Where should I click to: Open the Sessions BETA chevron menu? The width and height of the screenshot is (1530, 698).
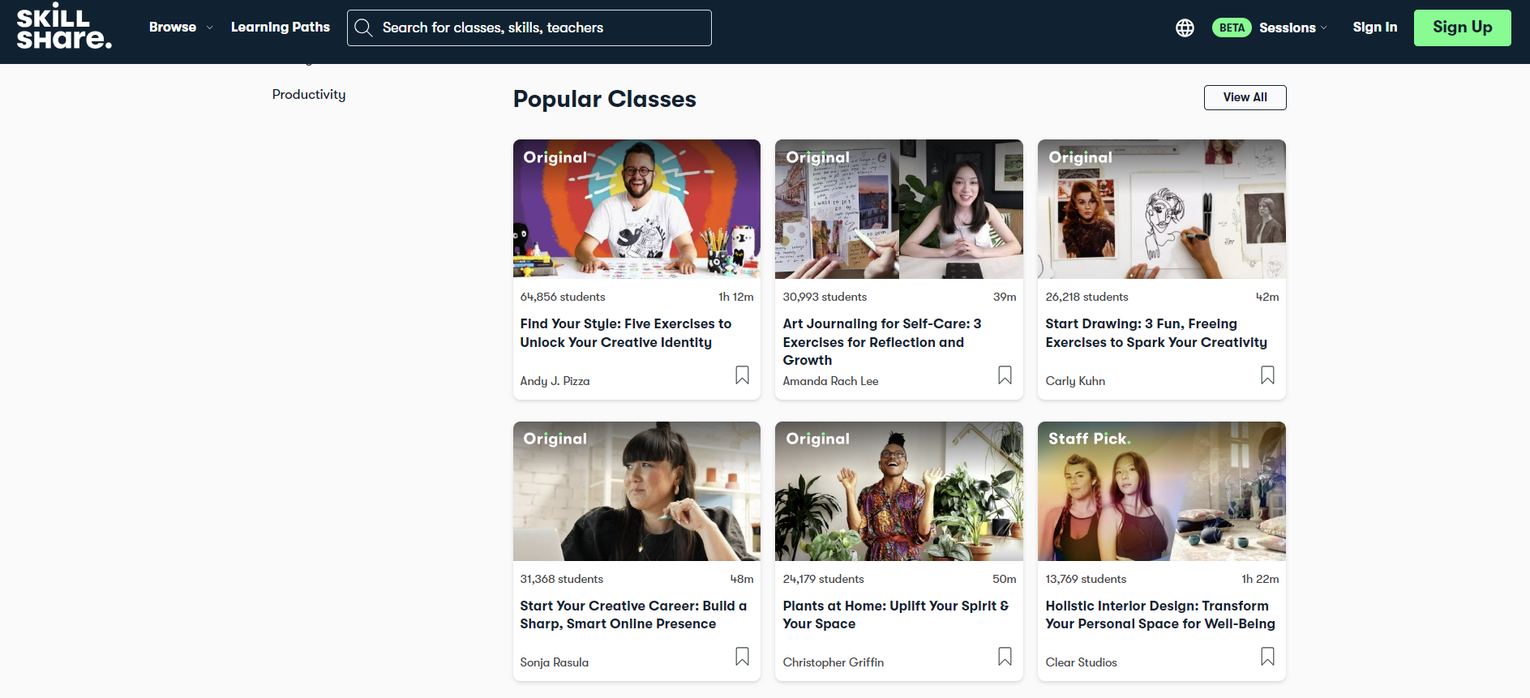click(x=1325, y=27)
